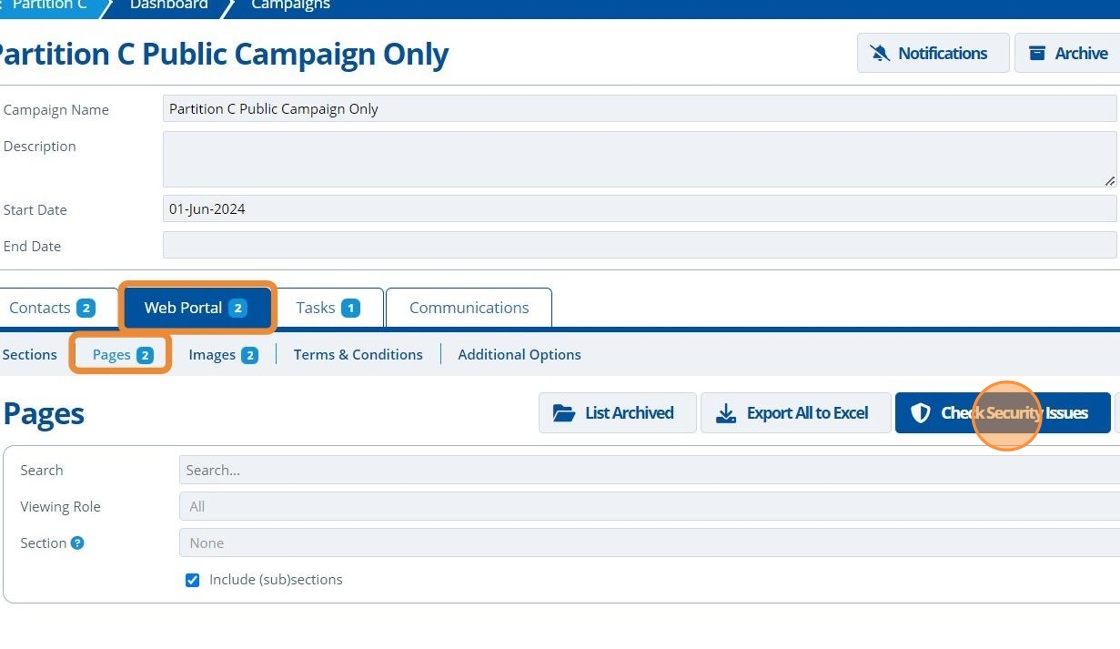Click the muted bell icon on Notifications
Image resolution: width=1120 pixels, height=649 pixels.
click(x=880, y=54)
